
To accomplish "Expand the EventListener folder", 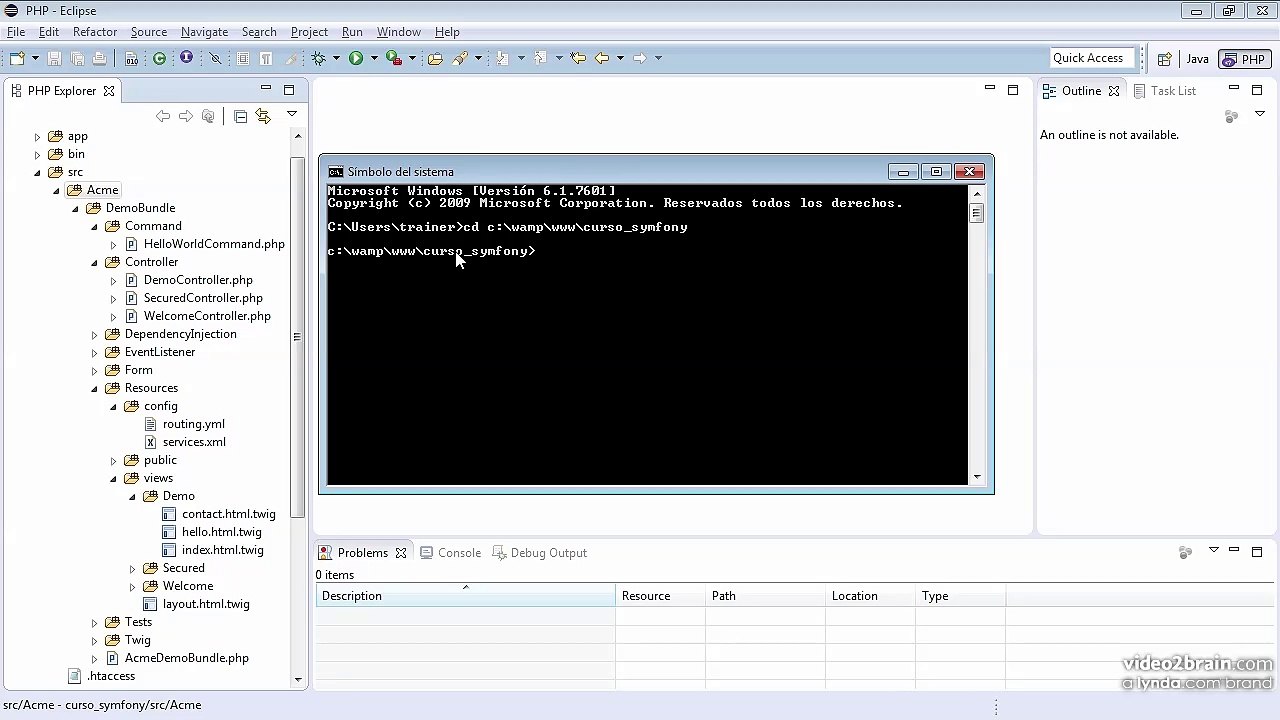I will pyautogui.click(x=95, y=353).
